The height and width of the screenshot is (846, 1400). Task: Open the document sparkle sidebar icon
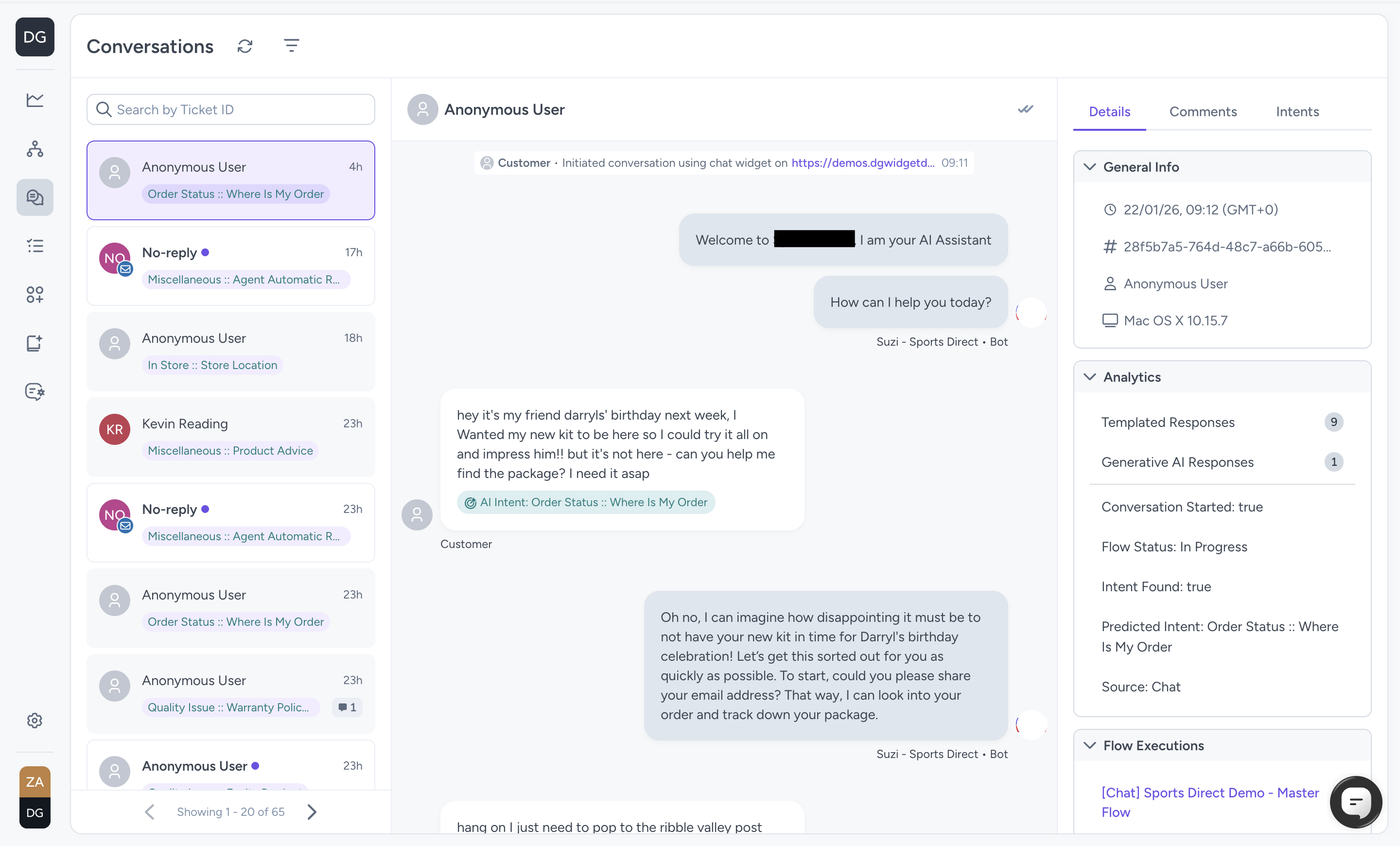pyautogui.click(x=35, y=343)
